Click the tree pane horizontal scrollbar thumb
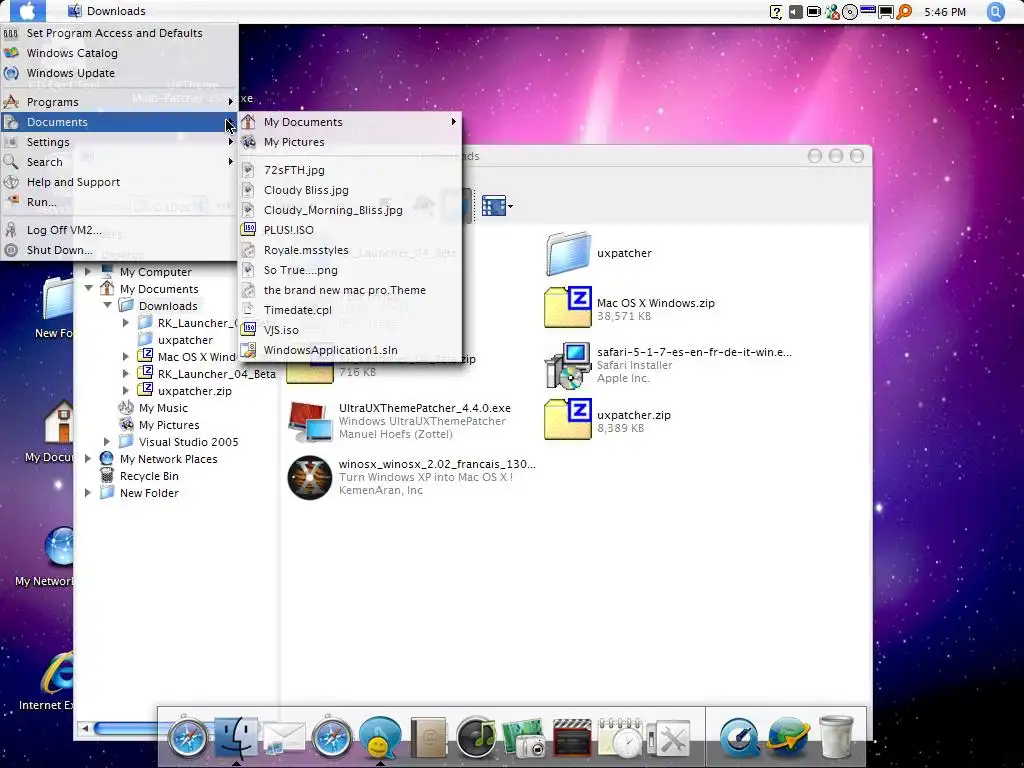The height and width of the screenshot is (768, 1024). click(125, 728)
